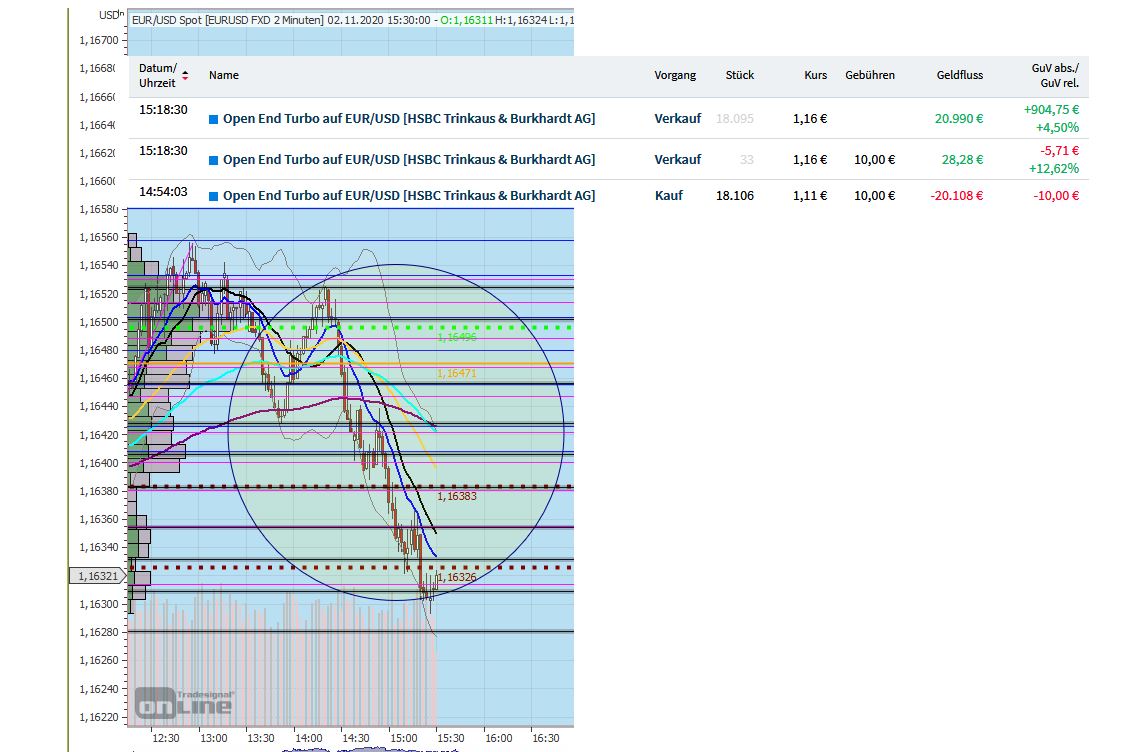This screenshot has height=752, width=1140.
Task: Click the current price flag showing 1,16321
Action: 96,576
